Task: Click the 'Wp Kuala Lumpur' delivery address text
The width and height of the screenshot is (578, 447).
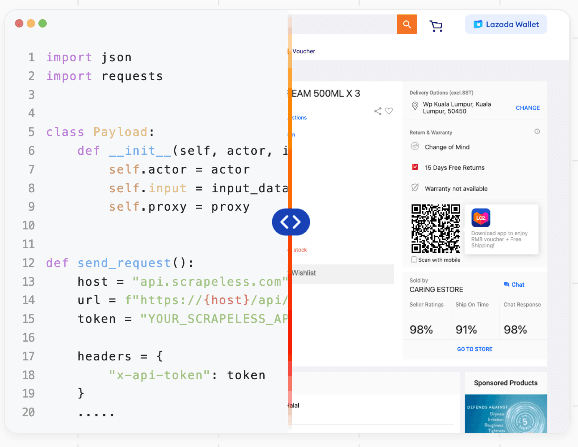Action: point(457,108)
